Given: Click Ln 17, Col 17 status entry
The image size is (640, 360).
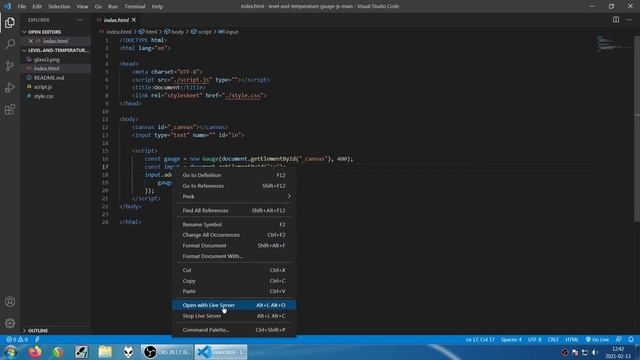Looking at the screenshot, I should pos(480,339).
